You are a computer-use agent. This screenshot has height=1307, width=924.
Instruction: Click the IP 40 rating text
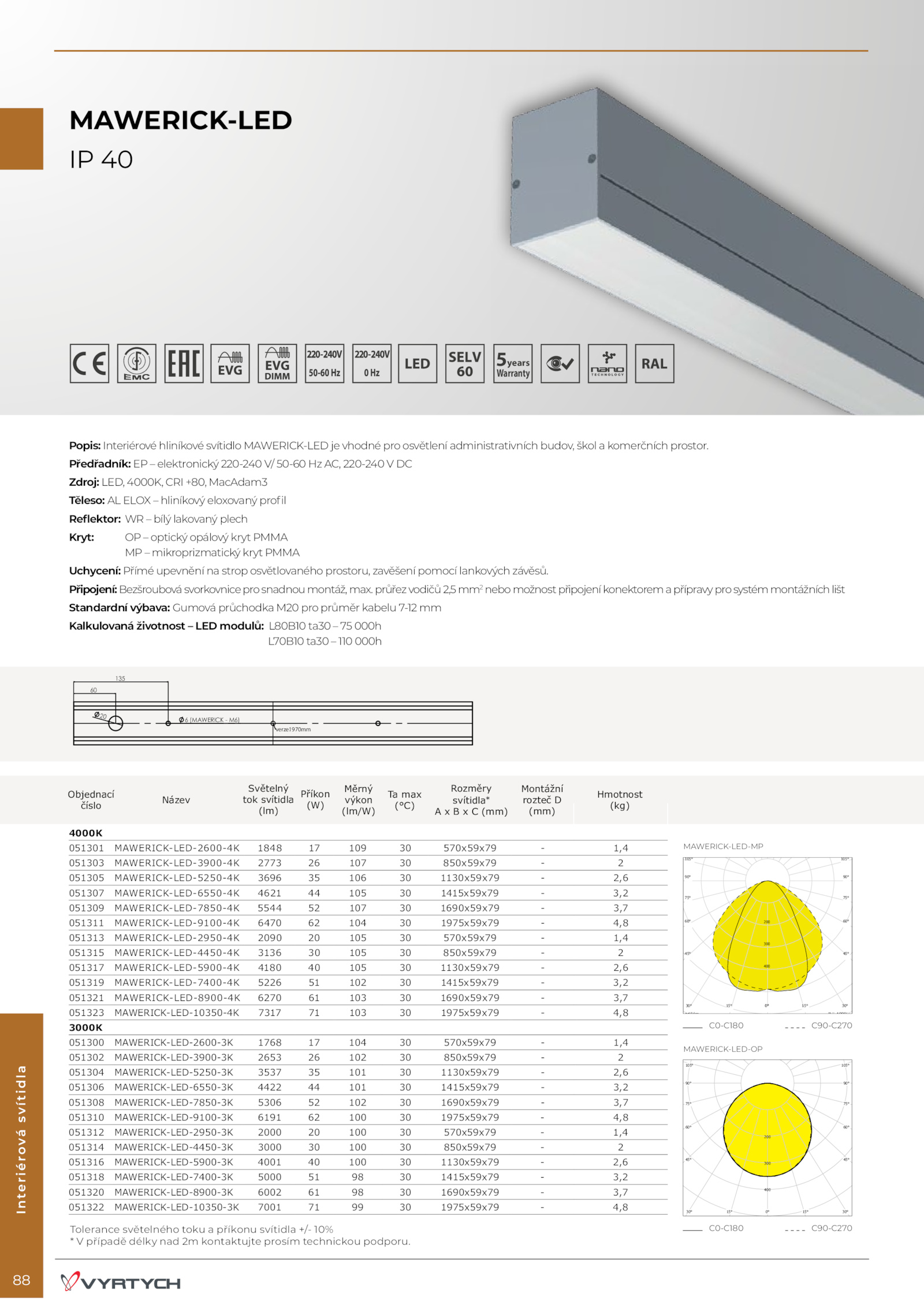coord(101,159)
